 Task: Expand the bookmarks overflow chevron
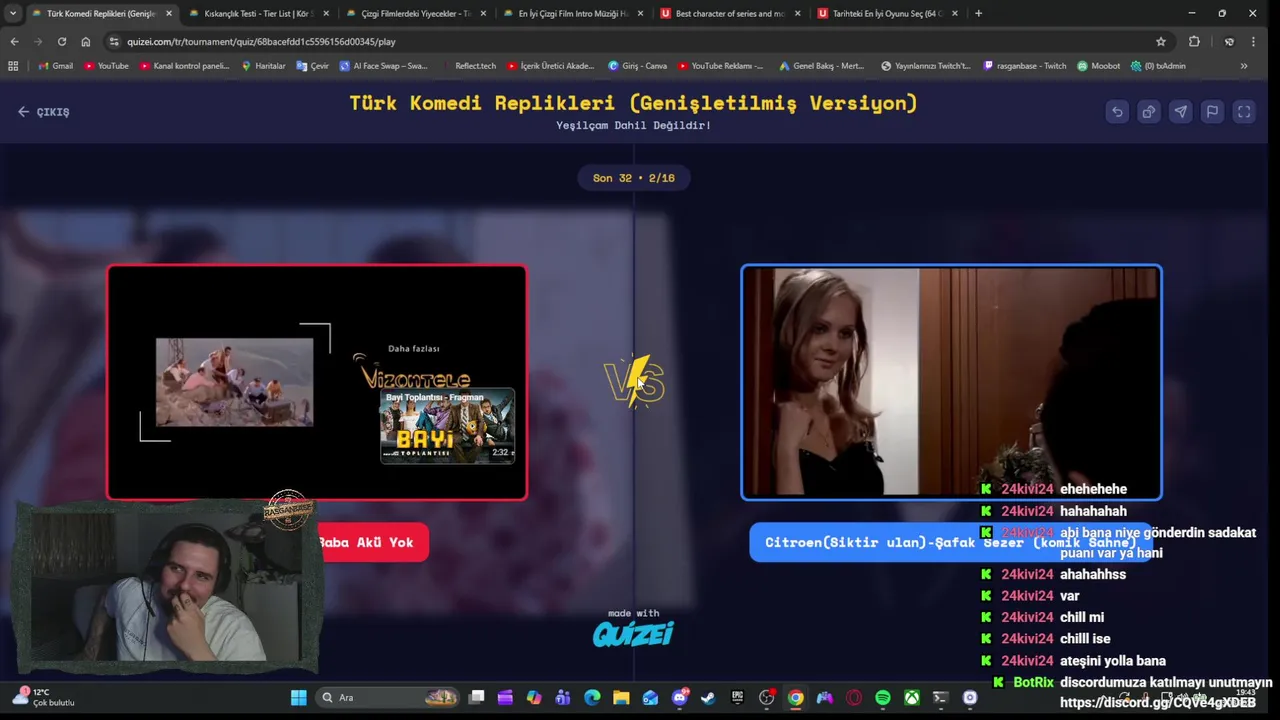click(x=1244, y=66)
